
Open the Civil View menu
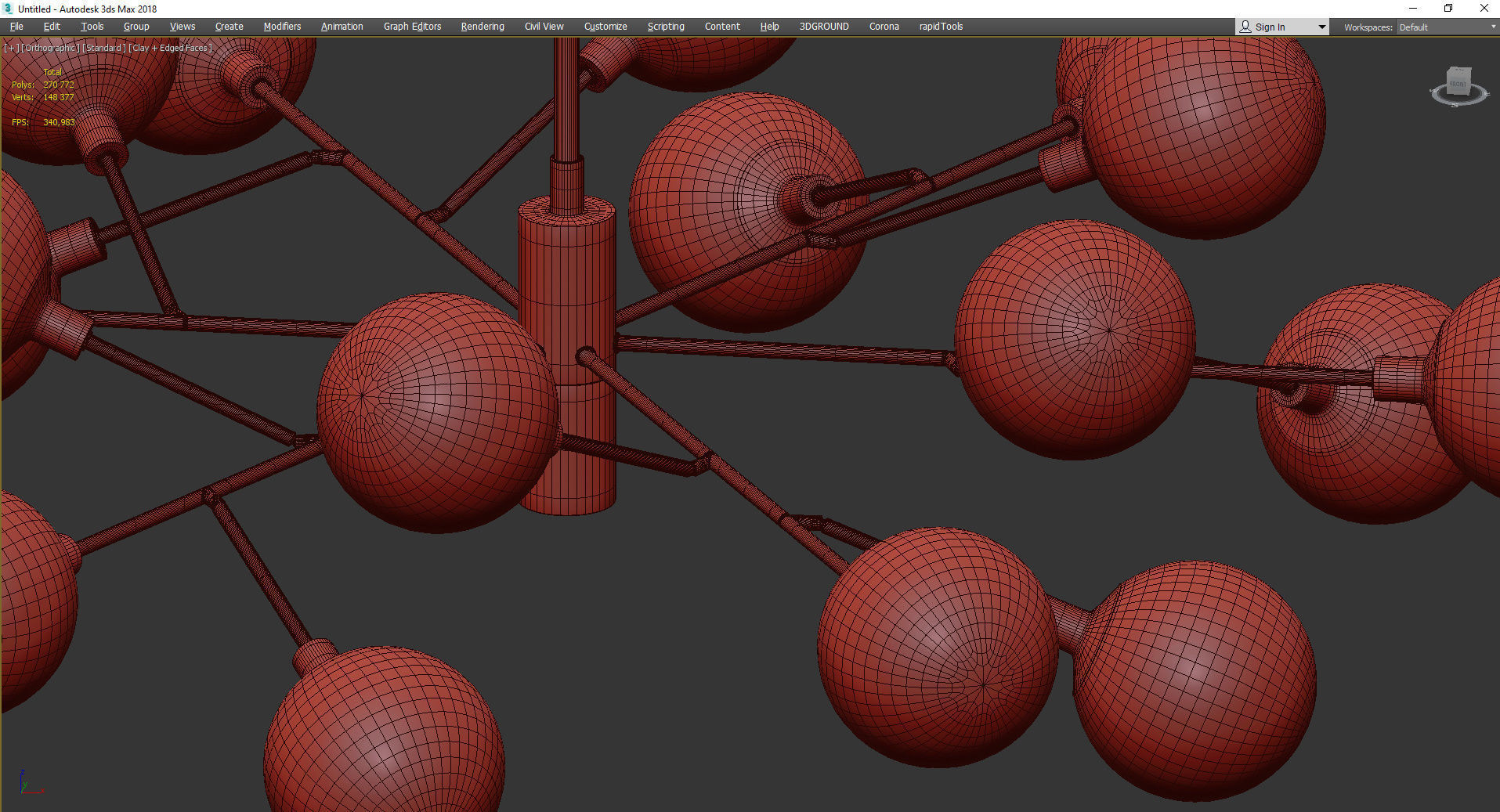(544, 27)
